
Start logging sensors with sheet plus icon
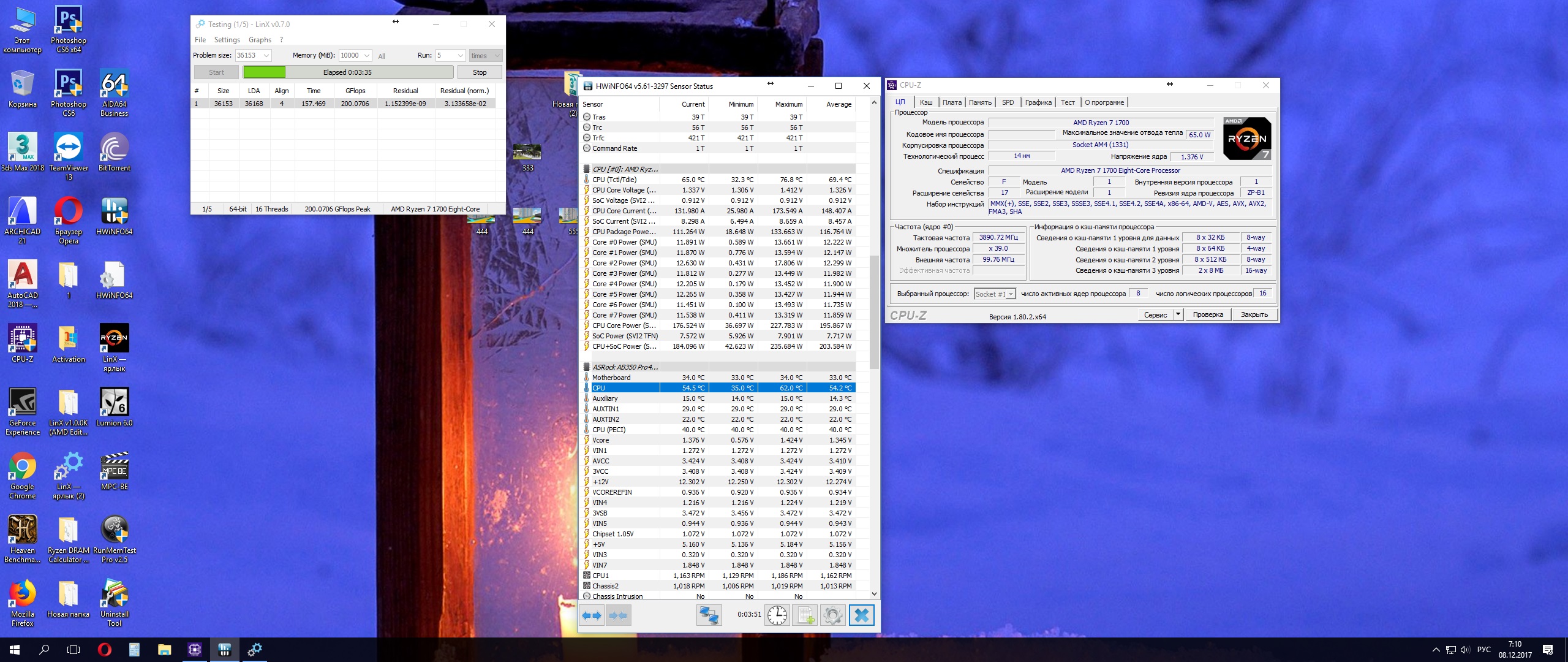pyautogui.click(x=805, y=615)
